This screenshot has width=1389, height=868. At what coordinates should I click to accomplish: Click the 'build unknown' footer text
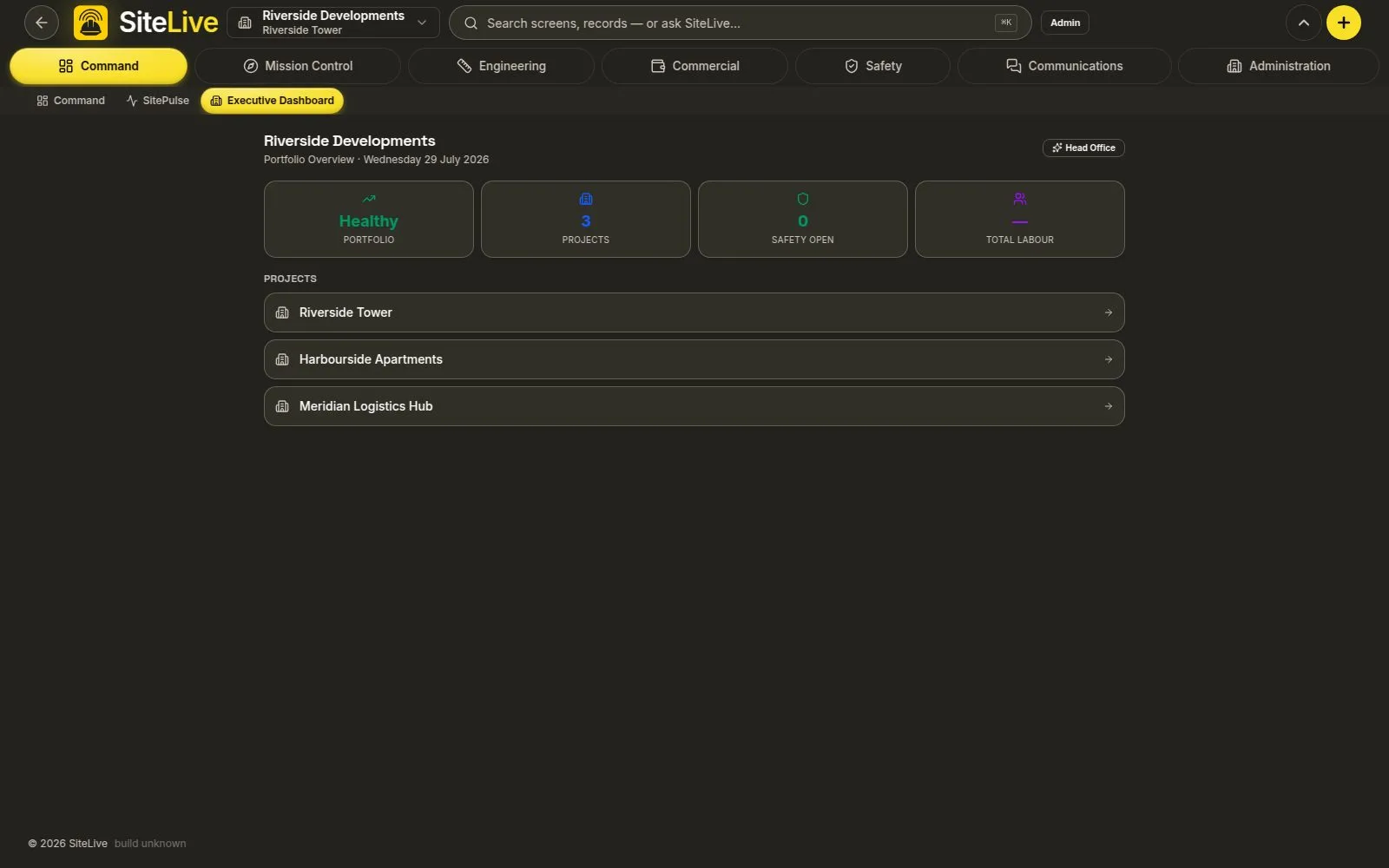click(x=150, y=844)
